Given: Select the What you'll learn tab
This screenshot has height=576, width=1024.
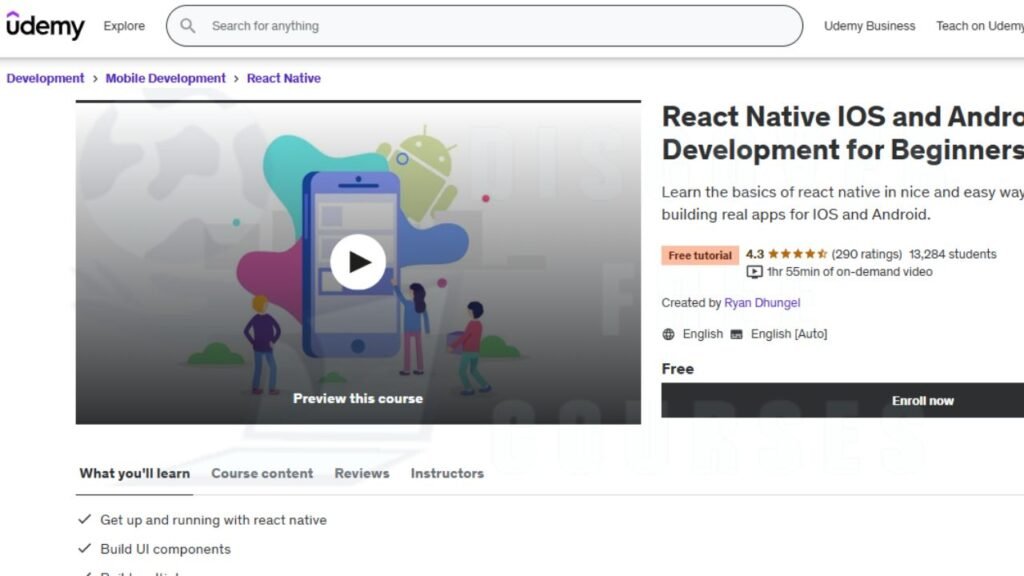Looking at the screenshot, I should tap(135, 473).
